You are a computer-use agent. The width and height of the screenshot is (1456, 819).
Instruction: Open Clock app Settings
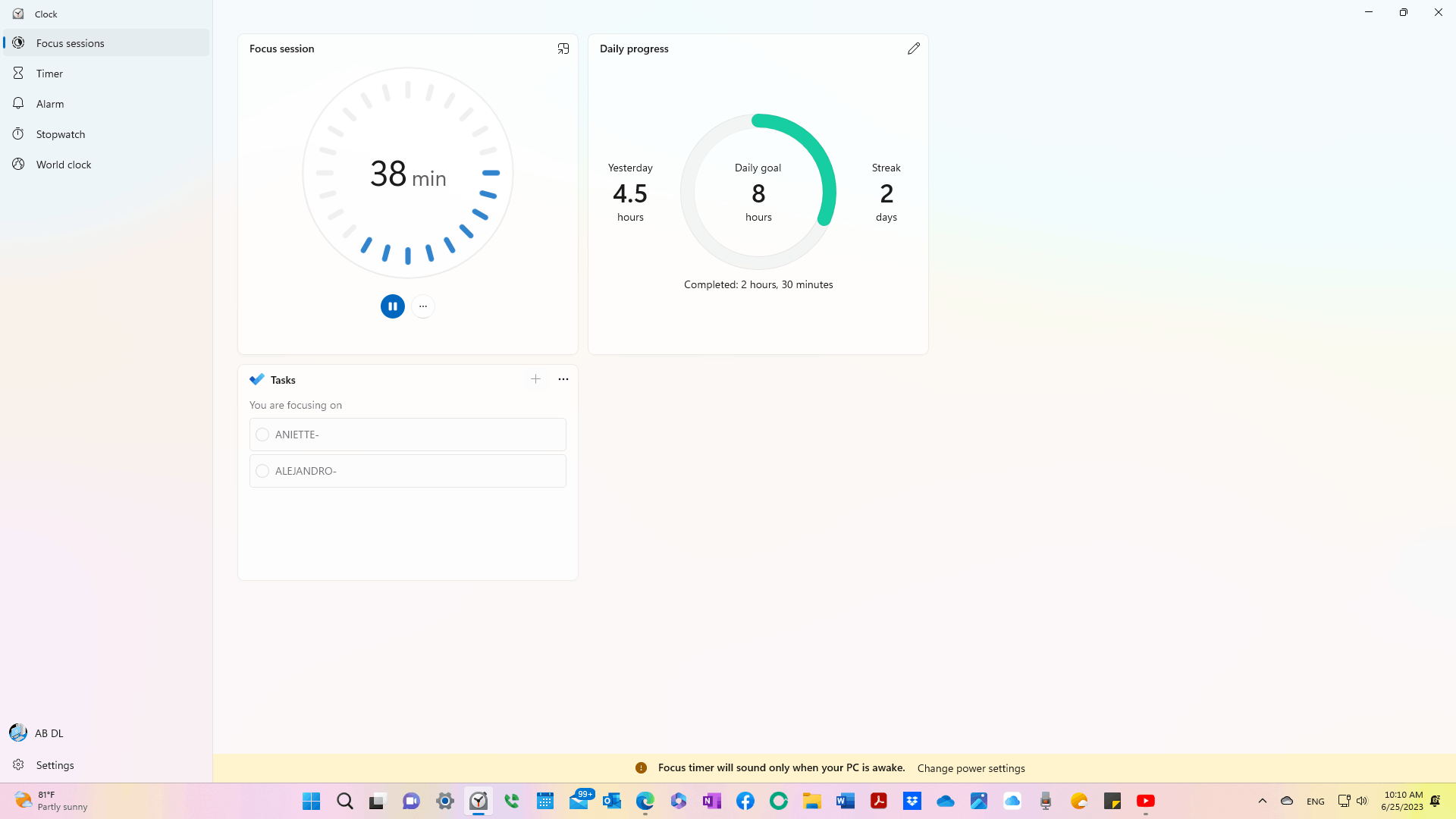pyautogui.click(x=55, y=765)
